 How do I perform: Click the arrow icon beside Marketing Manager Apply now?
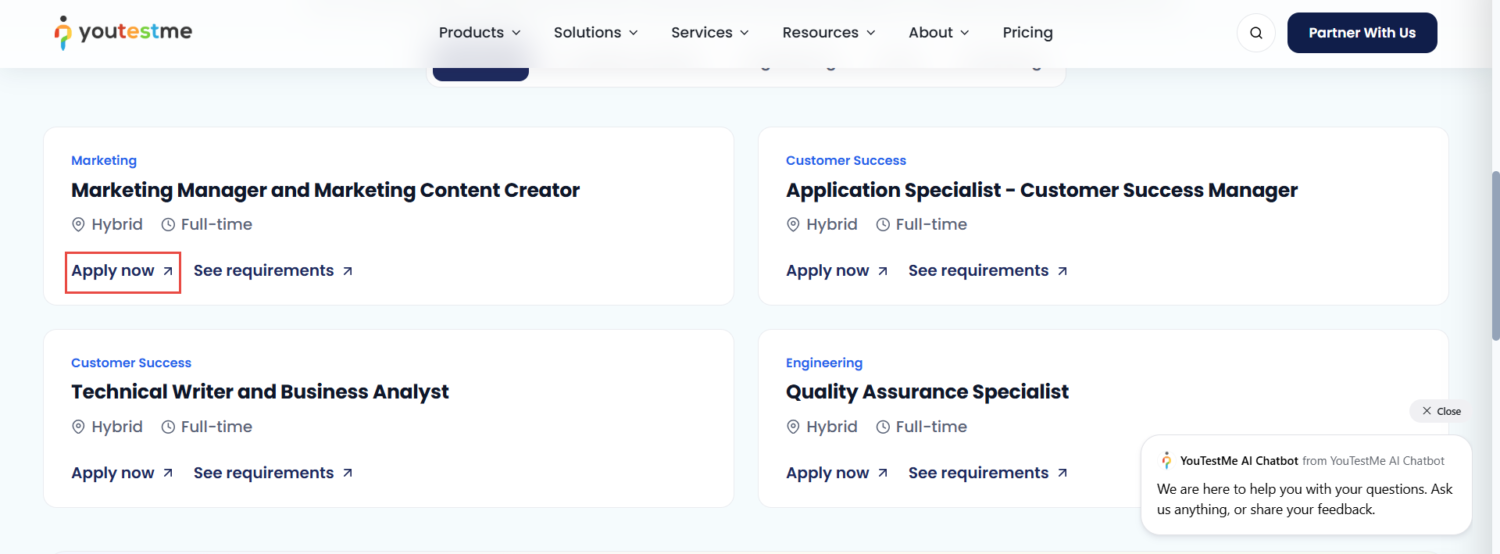pyautogui.click(x=168, y=271)
